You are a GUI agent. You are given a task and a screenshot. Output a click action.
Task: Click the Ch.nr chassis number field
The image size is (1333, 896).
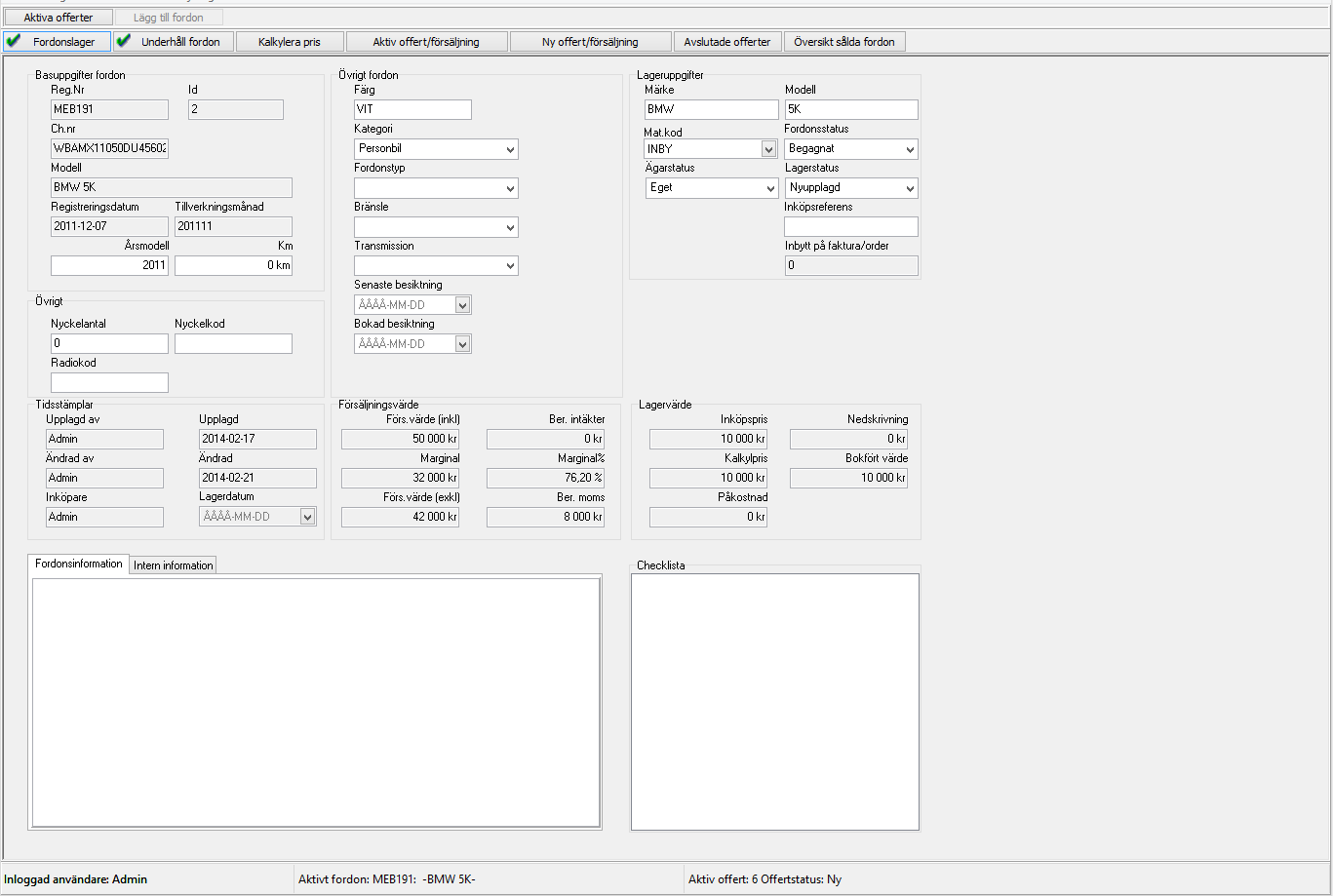[109, 148]
